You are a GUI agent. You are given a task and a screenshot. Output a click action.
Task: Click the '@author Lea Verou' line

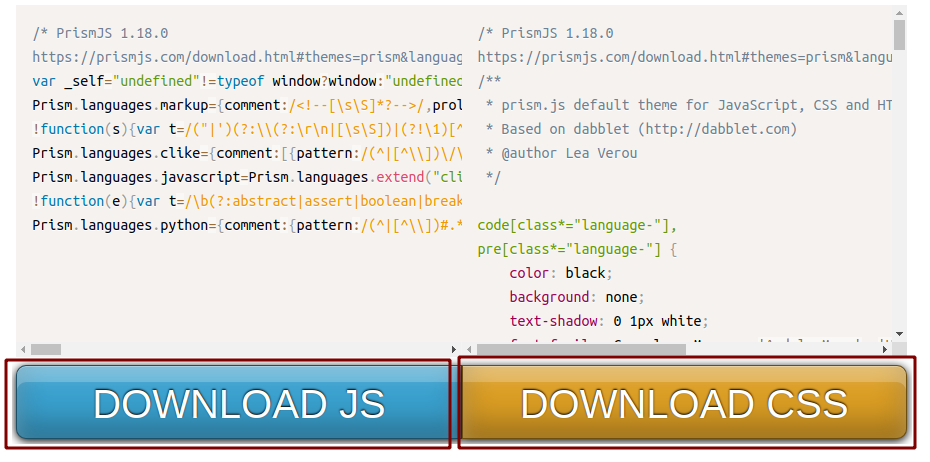click(561, 153)
